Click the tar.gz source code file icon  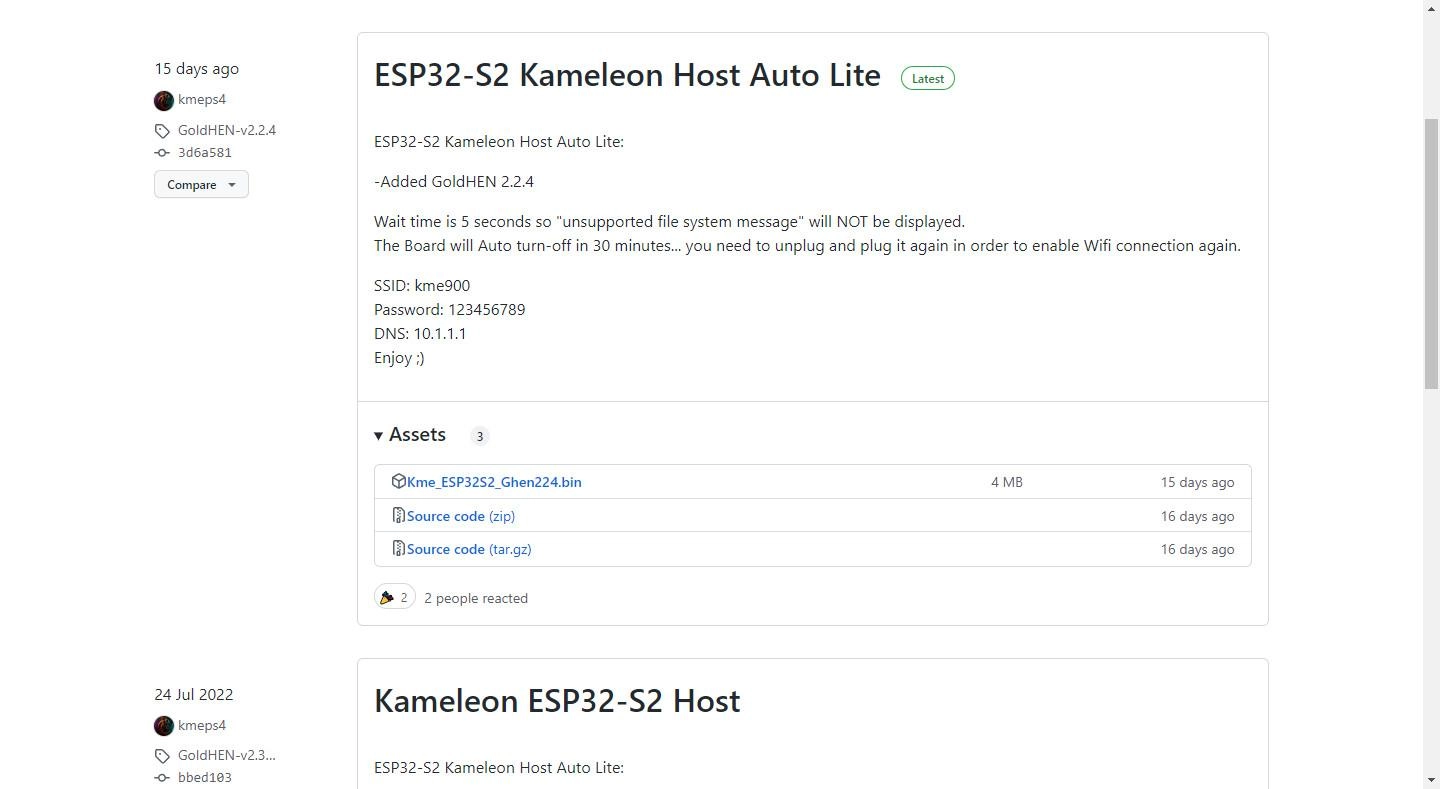(398, 549)
